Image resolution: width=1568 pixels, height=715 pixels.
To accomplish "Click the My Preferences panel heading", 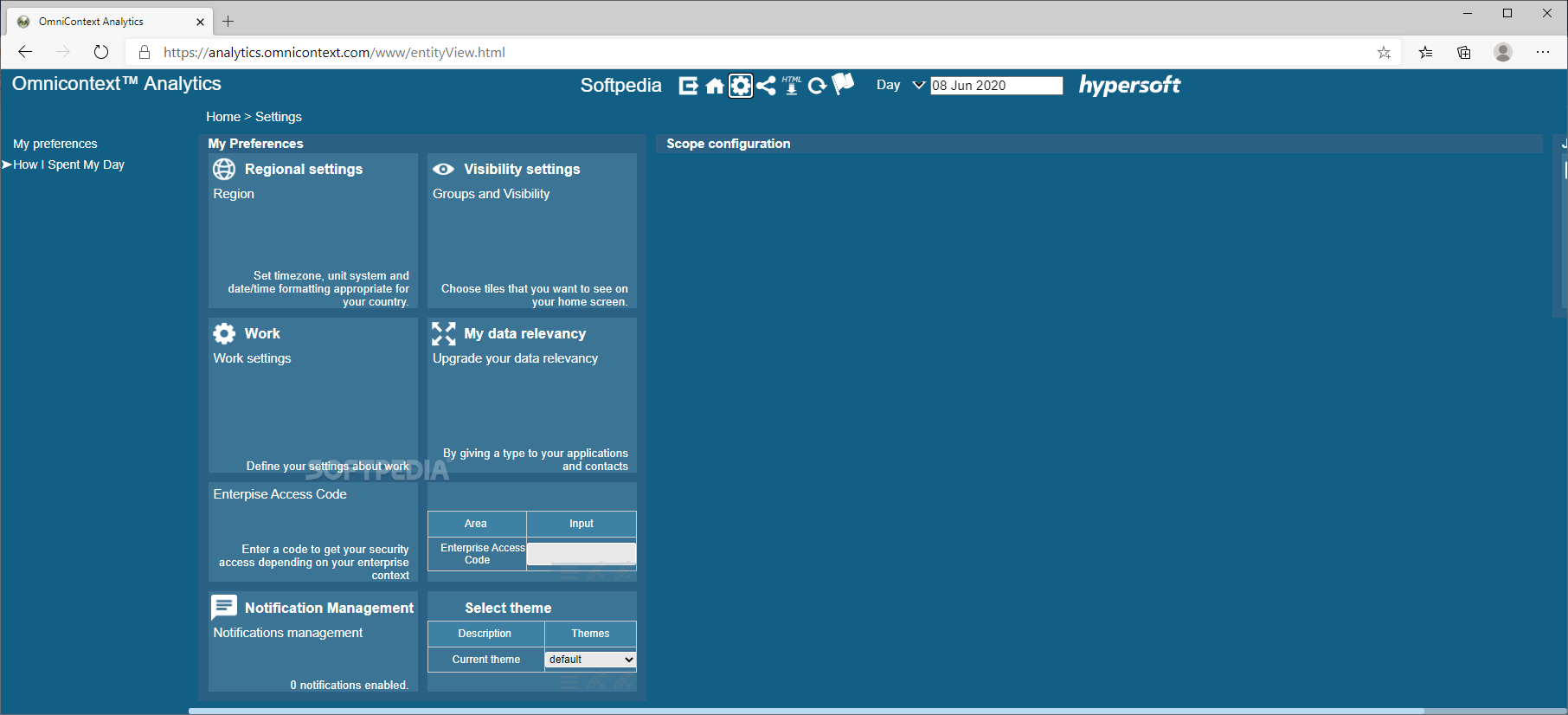I will 255,144.
